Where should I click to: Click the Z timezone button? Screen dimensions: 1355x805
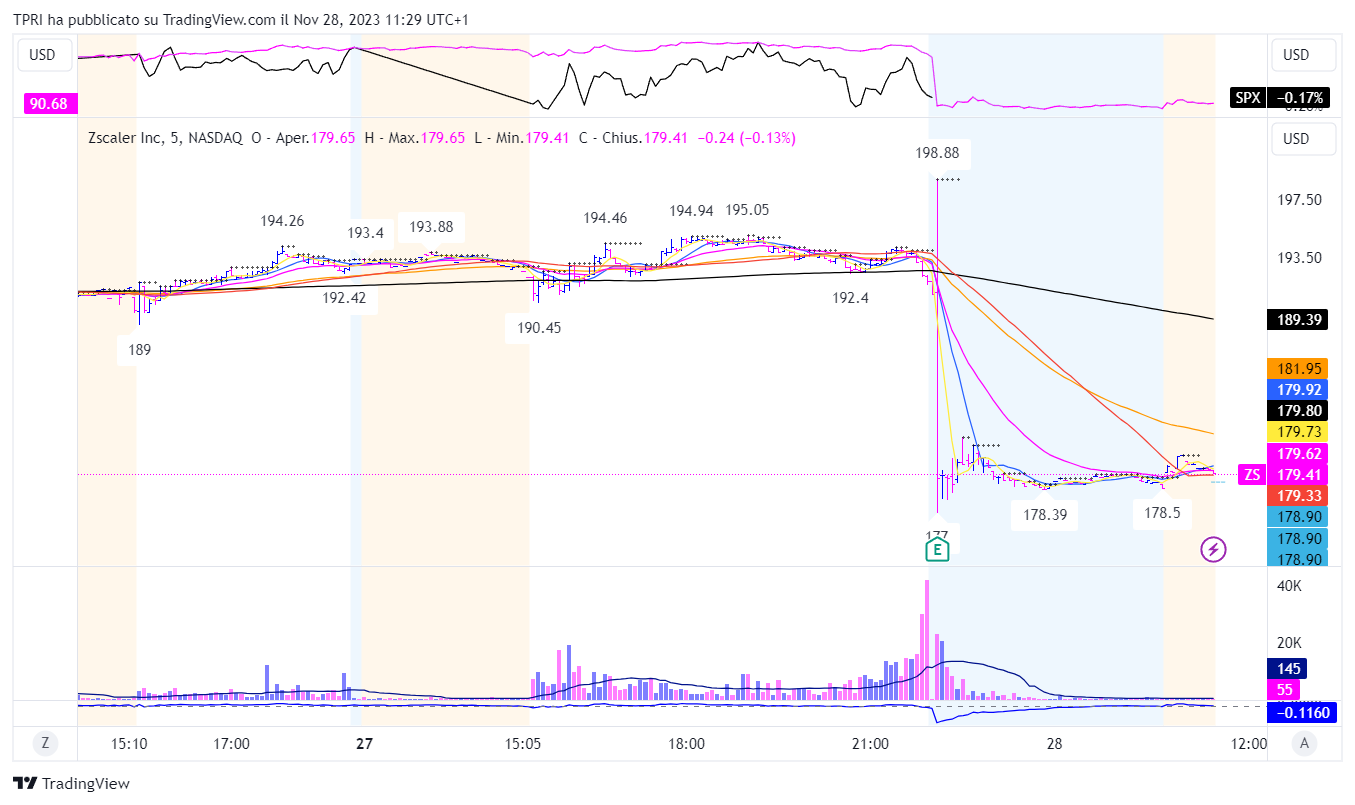(x=44, y=743)
